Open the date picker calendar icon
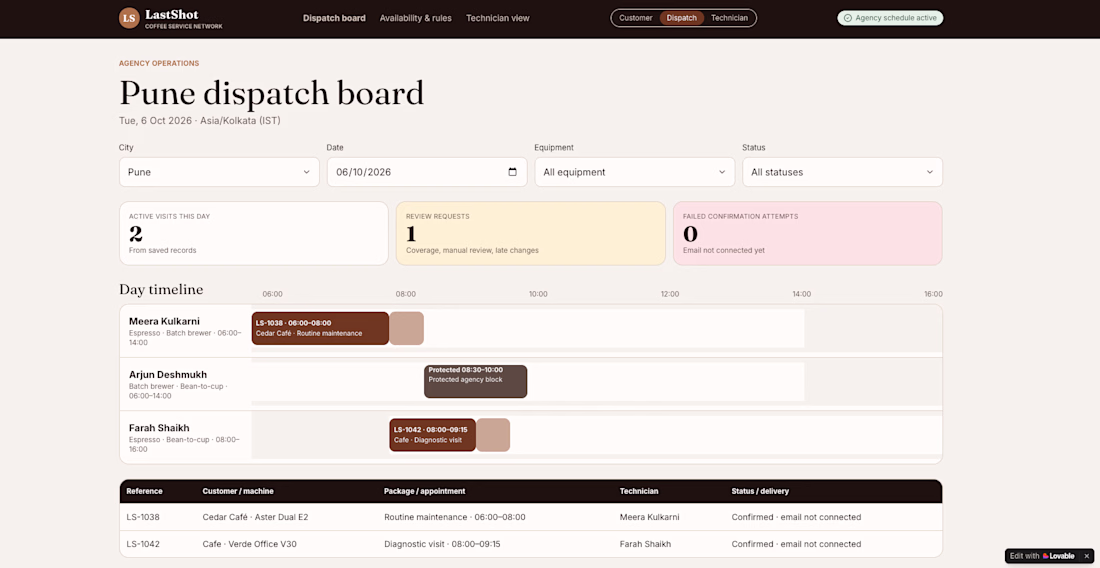This screenshot has width=1100, height=568. [x=512, y=172]
